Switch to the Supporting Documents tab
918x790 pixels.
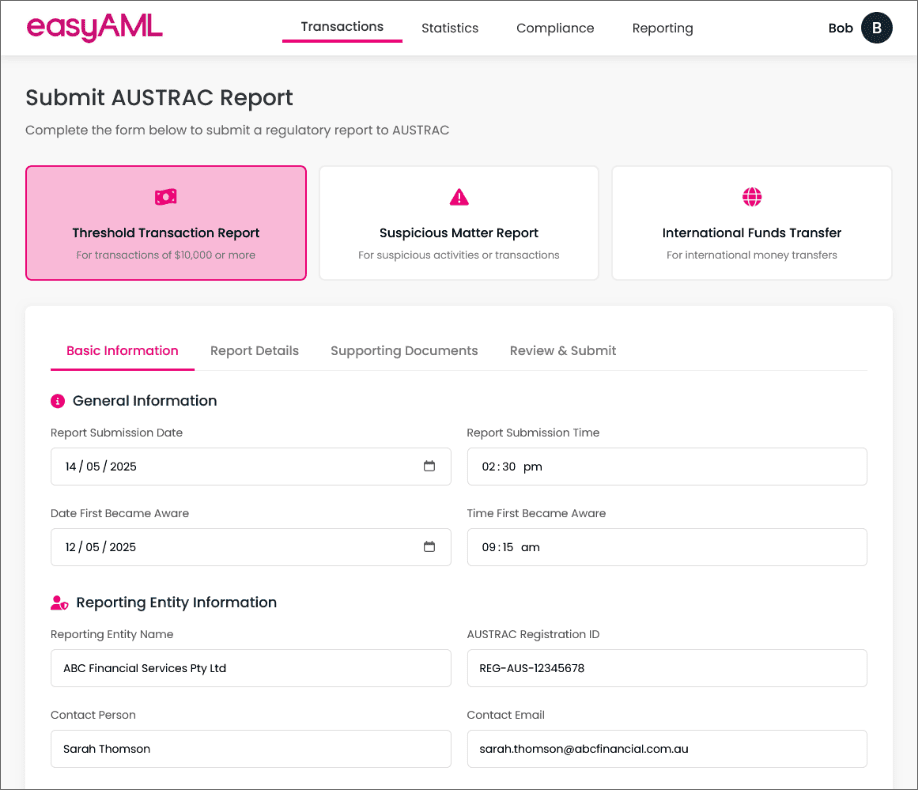(x=404, y=351)
